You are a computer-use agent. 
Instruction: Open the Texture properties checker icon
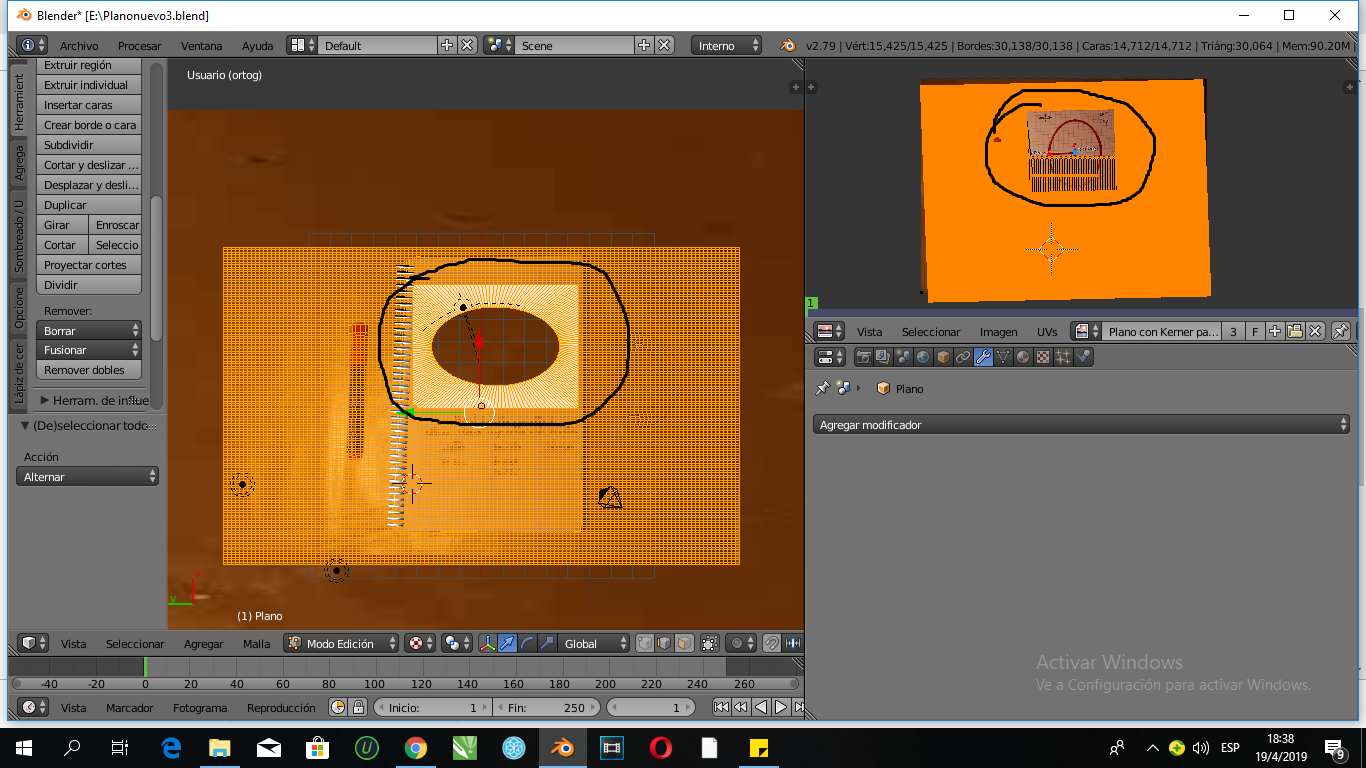tap(1043, 357)
